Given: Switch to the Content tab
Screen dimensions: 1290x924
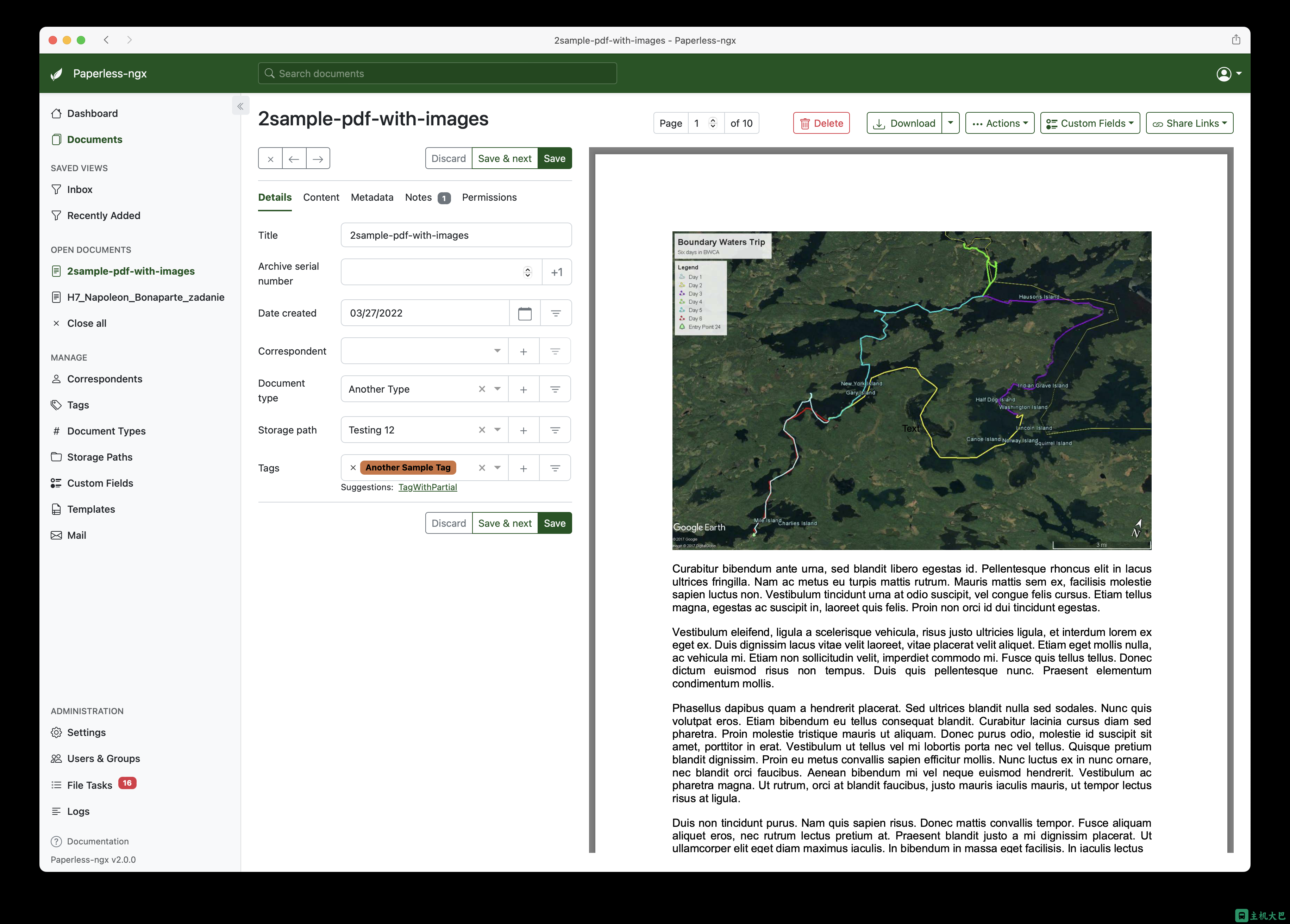Looking at the screenshot, I should (x=322, y=197).
